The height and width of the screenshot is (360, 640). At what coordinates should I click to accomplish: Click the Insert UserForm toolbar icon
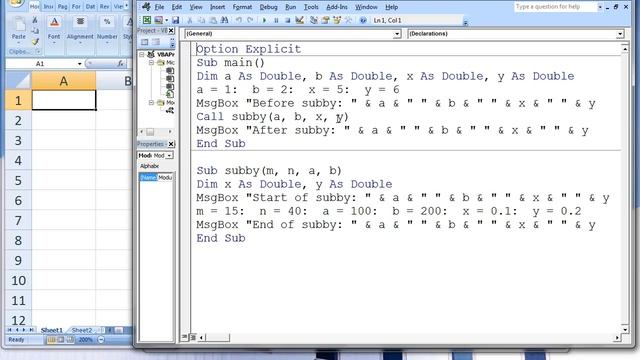point(158,20)
